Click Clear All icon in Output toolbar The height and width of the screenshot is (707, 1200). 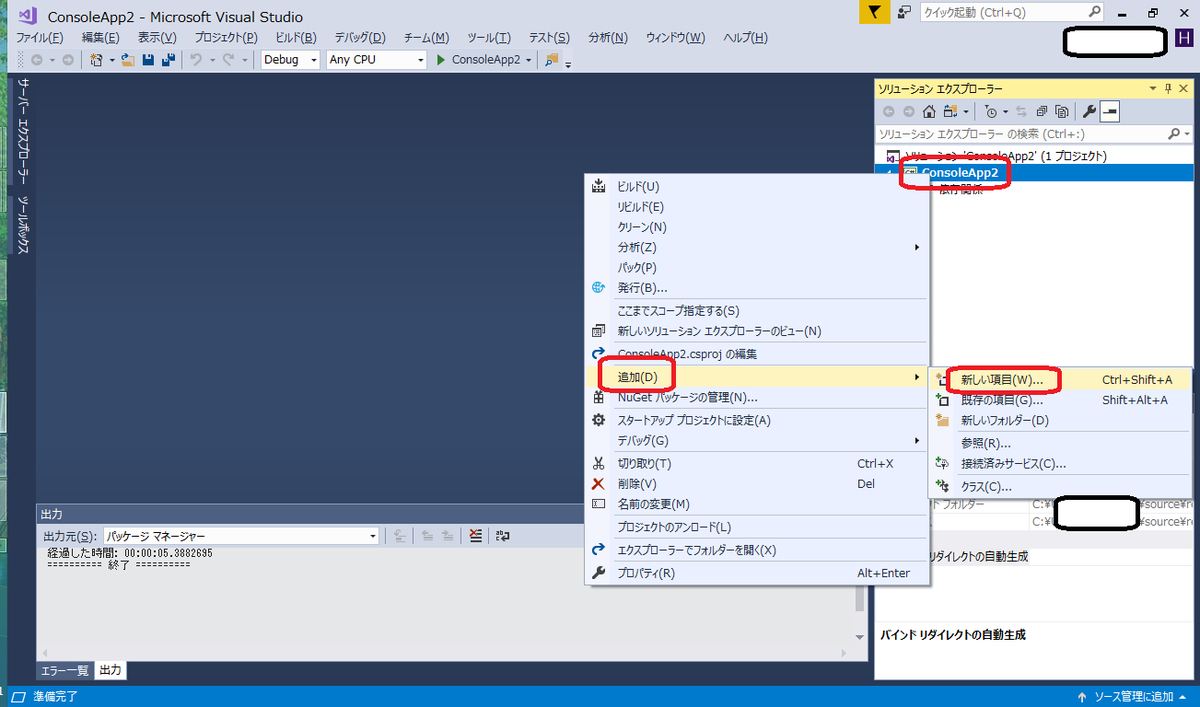click(x=475, y=536)
